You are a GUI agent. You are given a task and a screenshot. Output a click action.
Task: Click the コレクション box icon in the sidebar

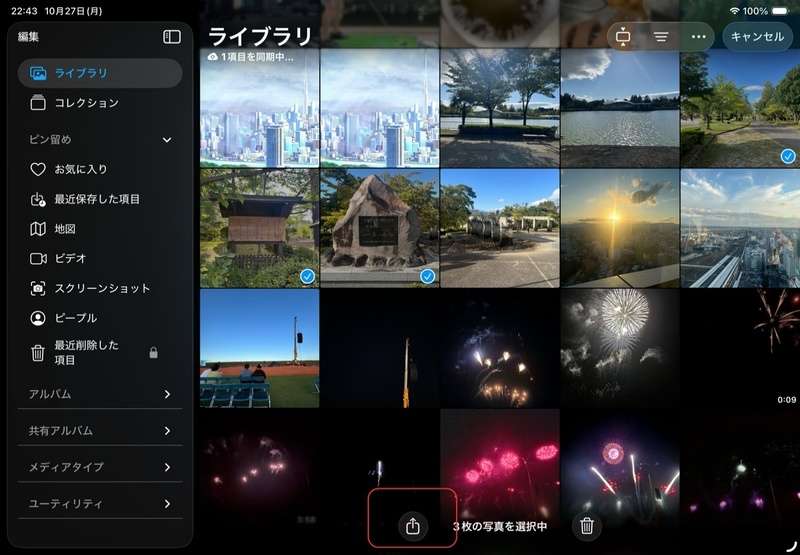pyautogui.click(x=38, y=103)
